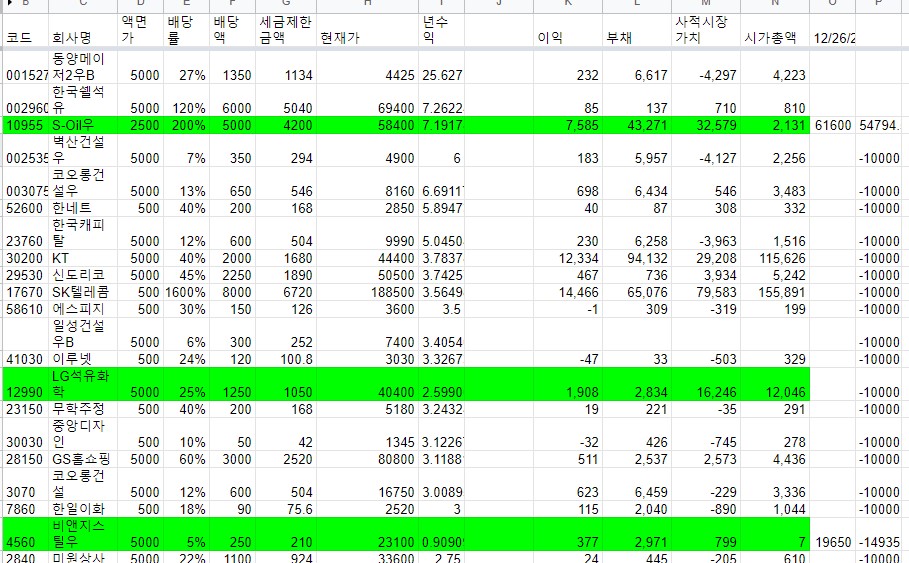This screenshot has height=563, width=909.
Task: Select code cell 12990
Action: pos(26,384)
